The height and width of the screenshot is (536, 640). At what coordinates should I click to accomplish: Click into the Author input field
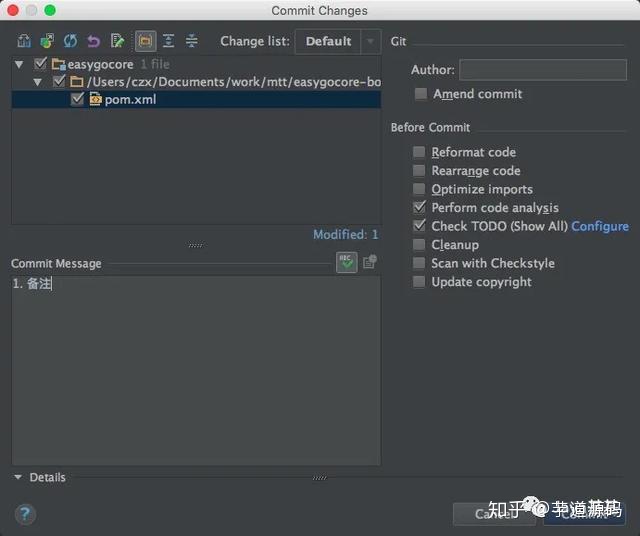click(x=543, y=70)
